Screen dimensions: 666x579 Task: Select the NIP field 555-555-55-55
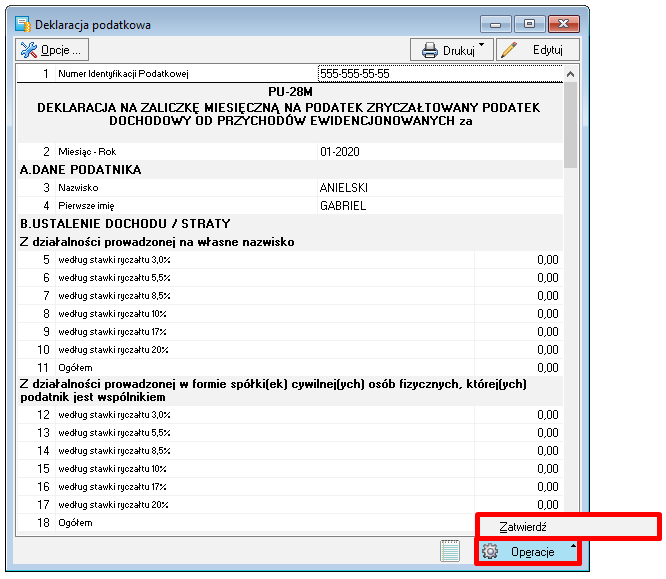(x=440, y=74)
